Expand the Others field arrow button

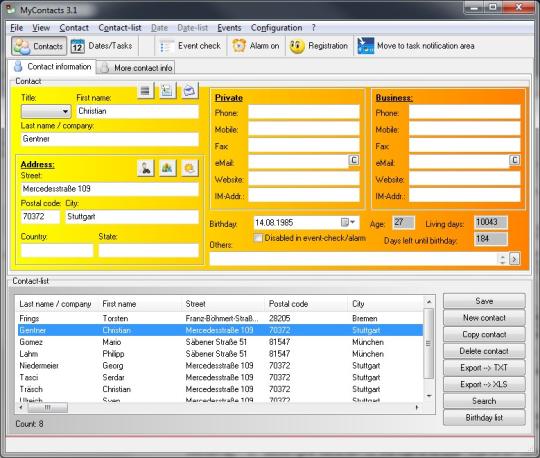click(514, 259)
